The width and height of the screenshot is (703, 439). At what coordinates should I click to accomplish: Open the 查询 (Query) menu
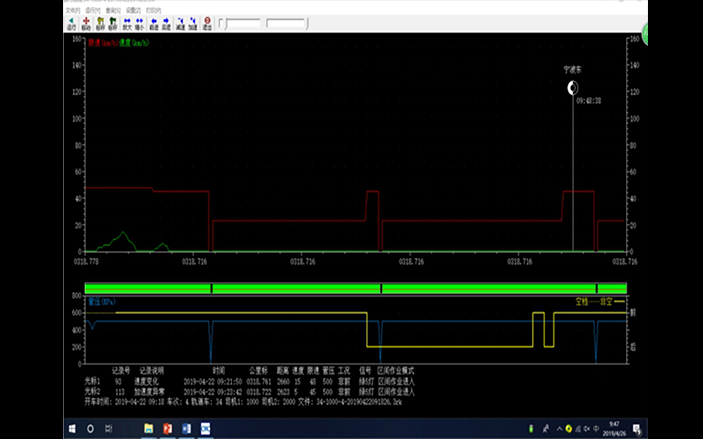click(111, 10)
